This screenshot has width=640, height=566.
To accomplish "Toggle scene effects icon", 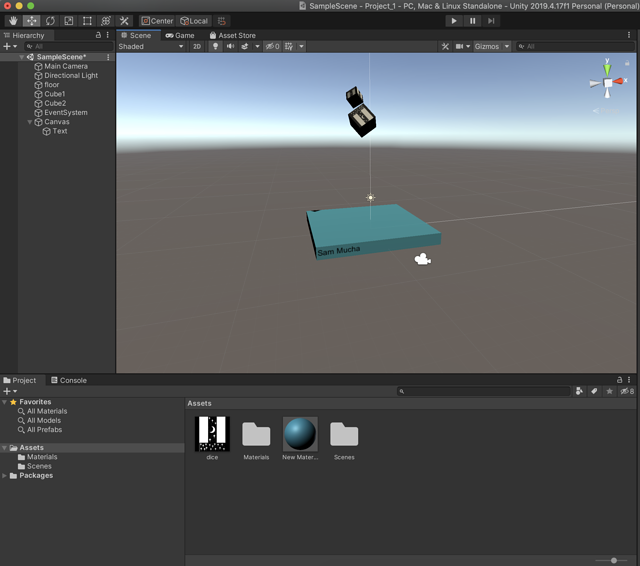I will [244, 47].
